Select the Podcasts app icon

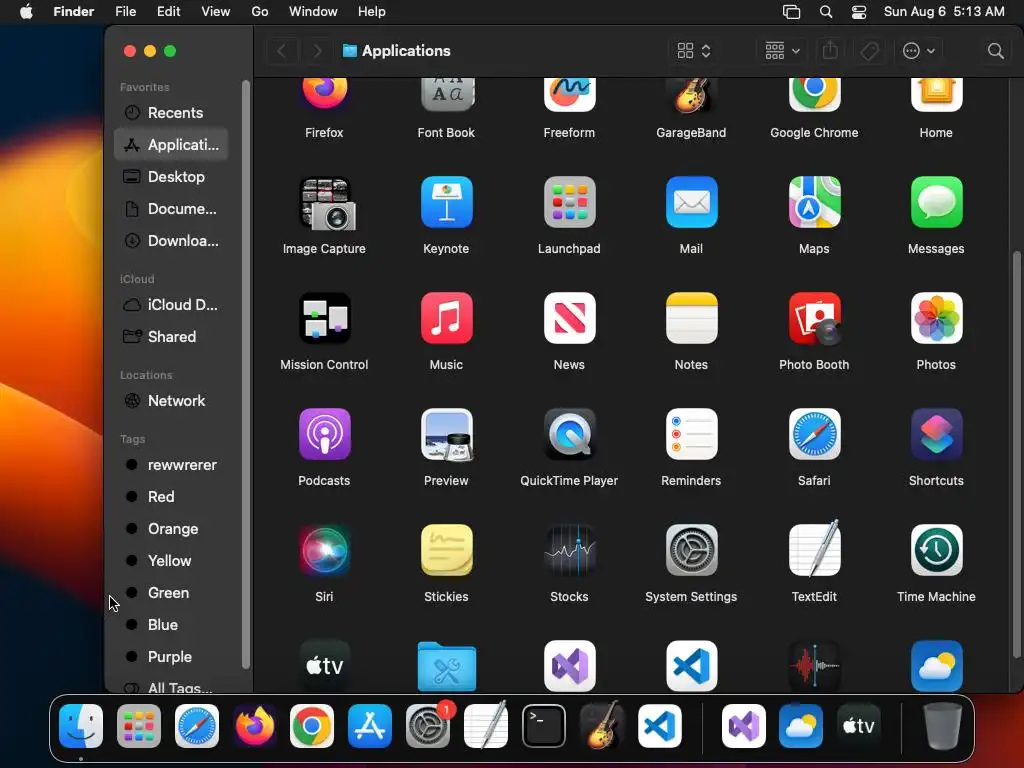tap(324, 434)
